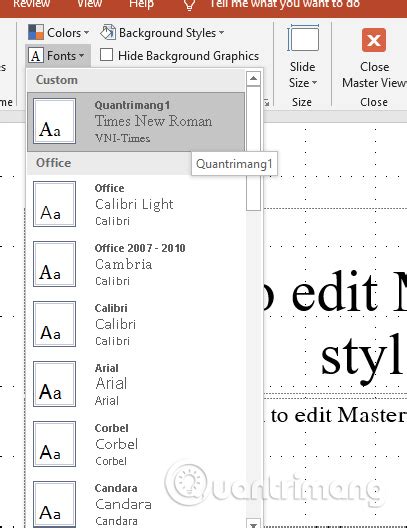Click the Fonts letter A icon

[36, 56]
